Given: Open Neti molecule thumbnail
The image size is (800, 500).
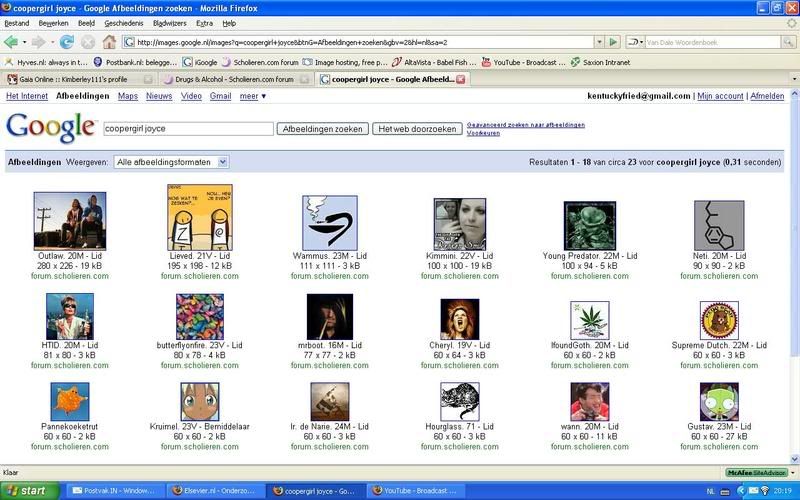Looking at the screenshot, I should (719, 226).
